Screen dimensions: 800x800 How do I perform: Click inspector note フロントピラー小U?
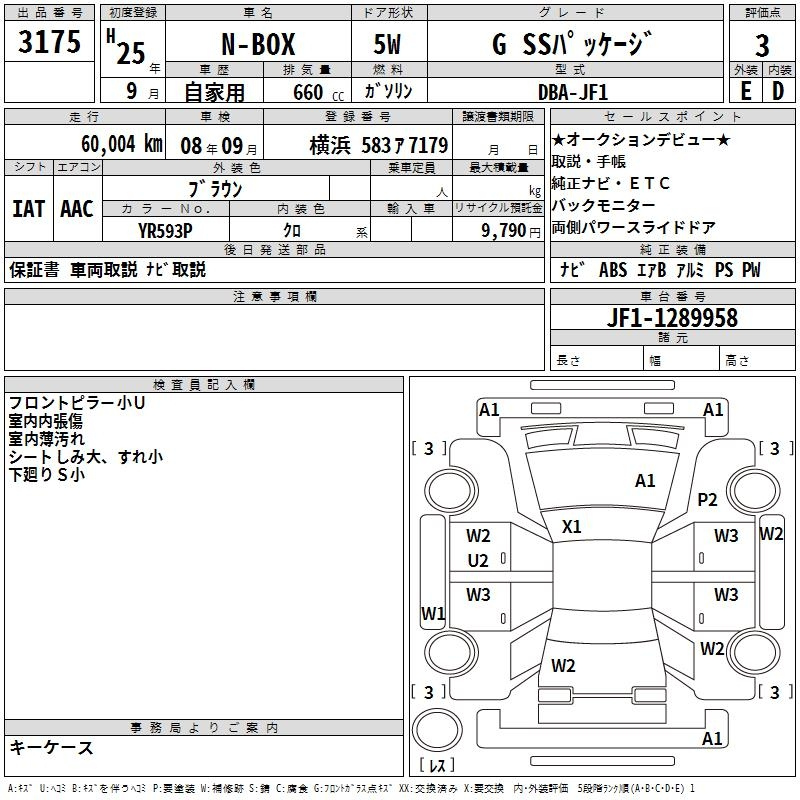tap(77, 403)
